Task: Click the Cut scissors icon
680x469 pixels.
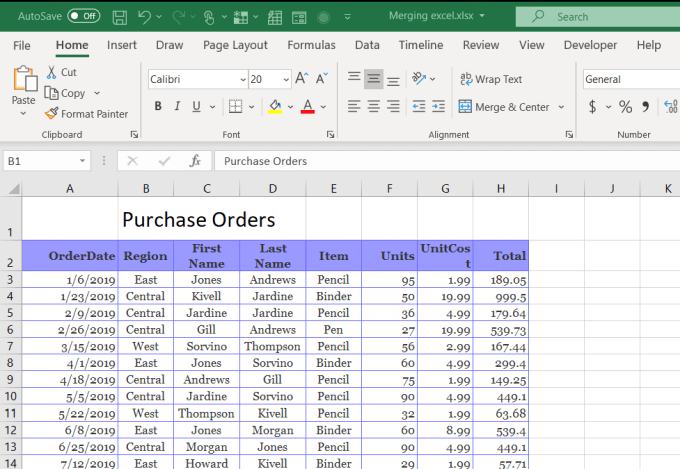Action: (x=52, y=72)
